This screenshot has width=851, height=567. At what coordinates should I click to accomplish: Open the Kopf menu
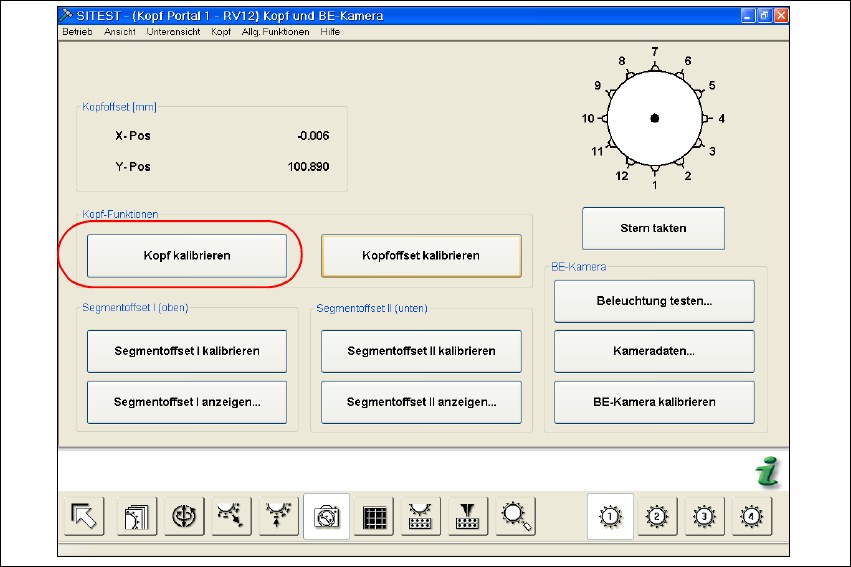tap(221, 32)
